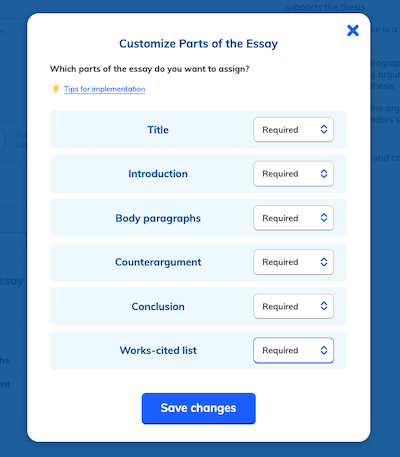Click the Customize Parts of the Essay heading
The height and width of the screenshot is (457, 400).
tap(198, 44)
